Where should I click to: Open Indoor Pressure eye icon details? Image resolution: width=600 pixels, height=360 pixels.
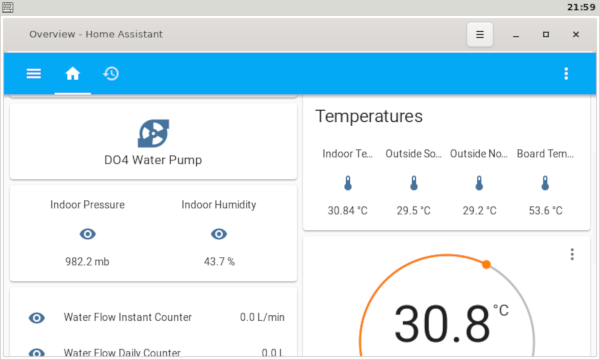(x=88, y=234)
